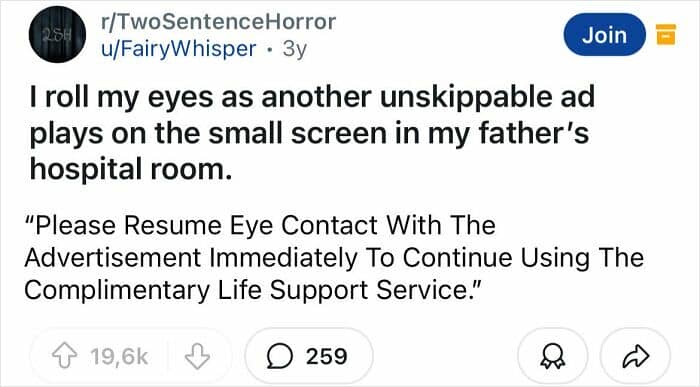Click the dot separator next to the username

tap(269, 50)
